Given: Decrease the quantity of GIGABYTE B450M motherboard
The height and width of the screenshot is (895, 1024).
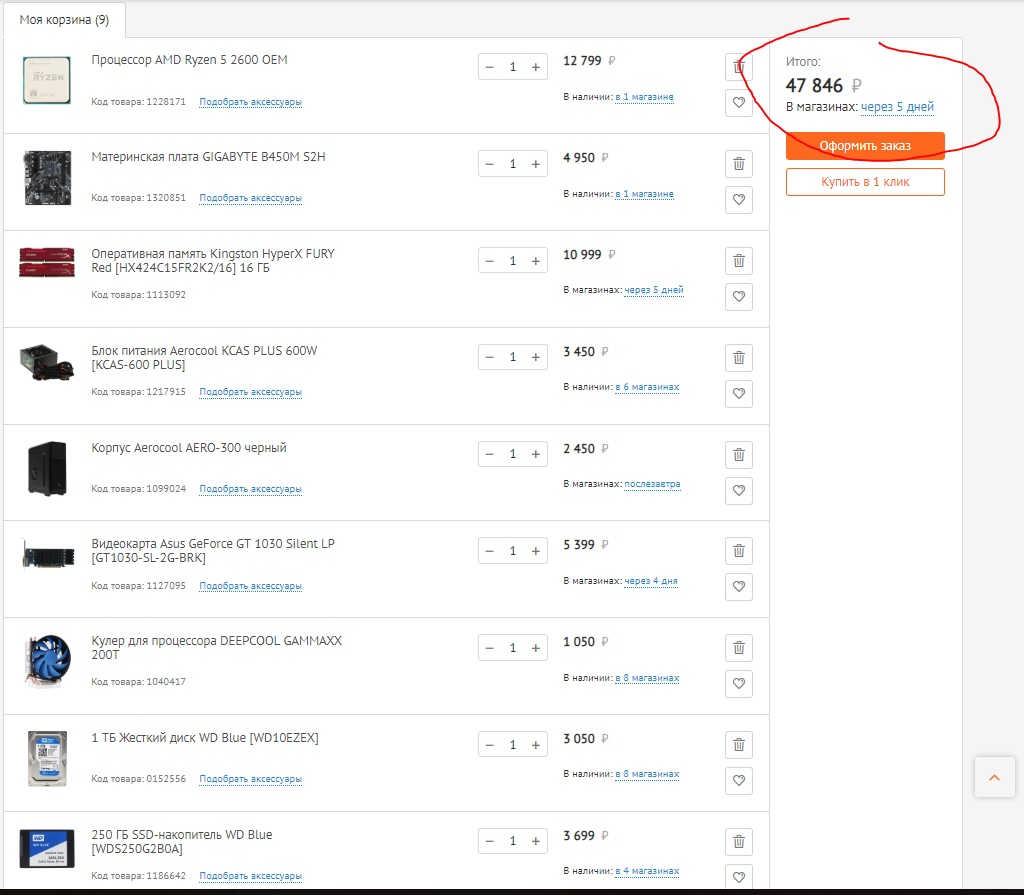Looking at the screenshot, I should pos(490,164).
